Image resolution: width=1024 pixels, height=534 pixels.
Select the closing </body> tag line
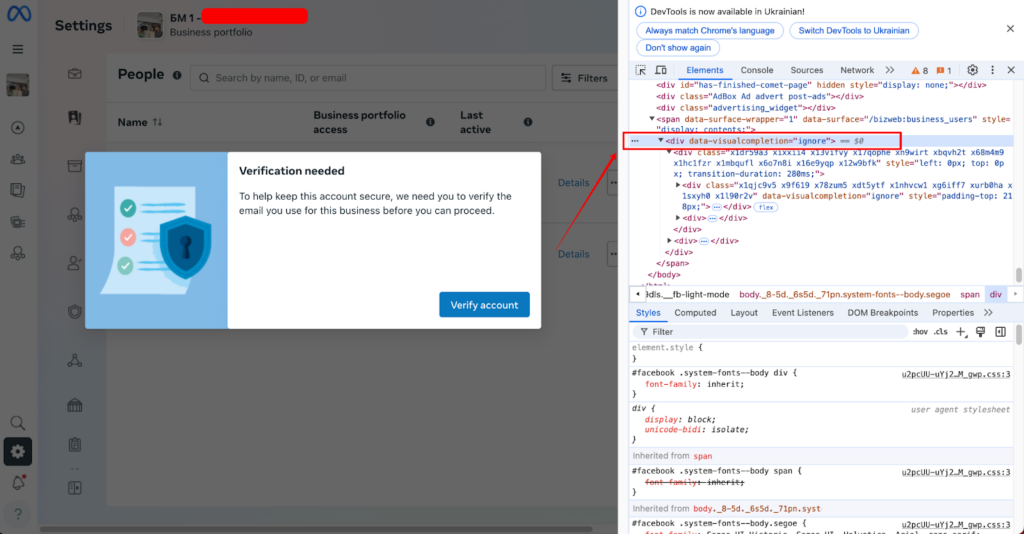[x=664, y=275]
